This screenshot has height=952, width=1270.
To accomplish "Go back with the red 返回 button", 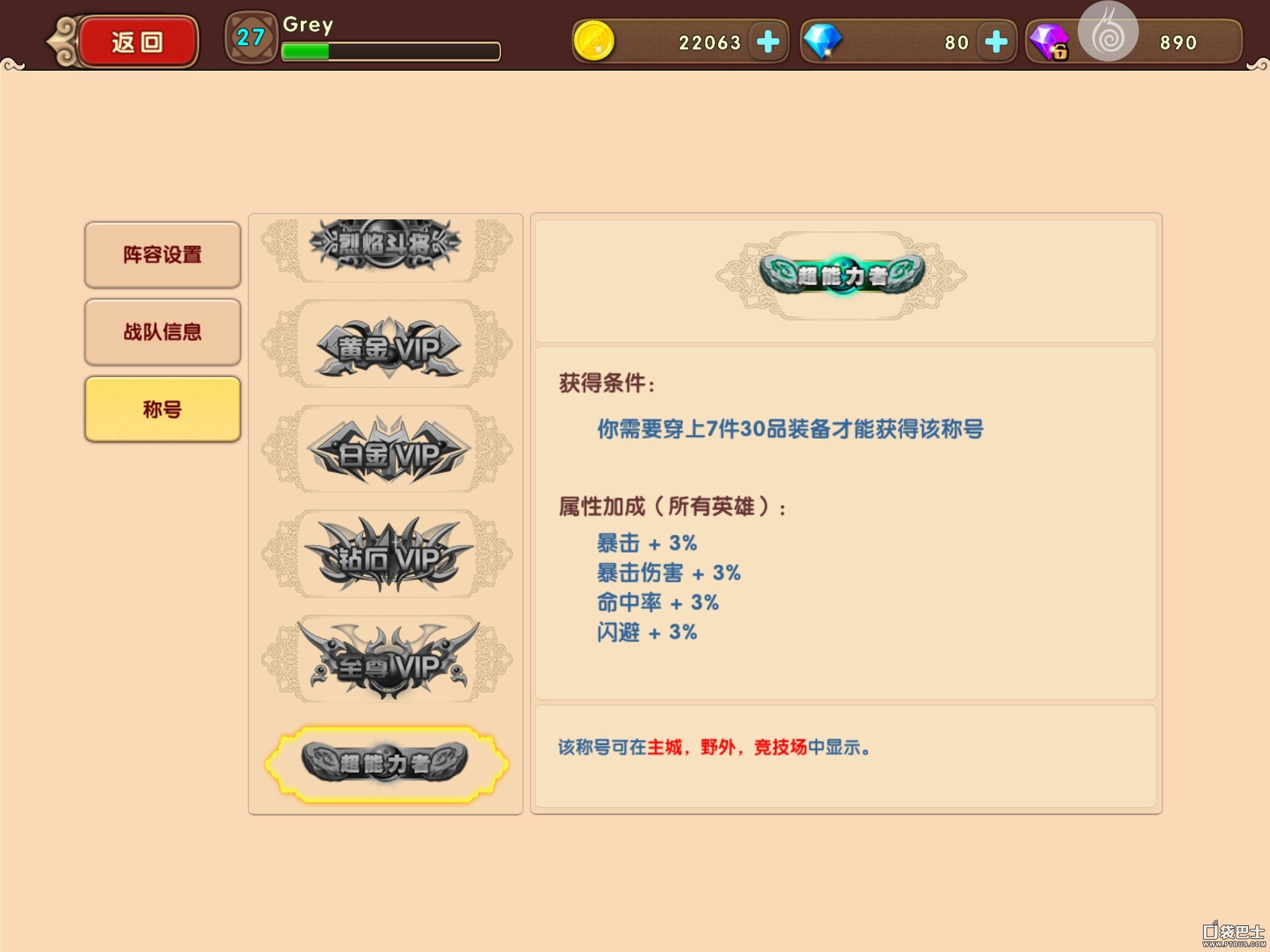I will (136, 42).
